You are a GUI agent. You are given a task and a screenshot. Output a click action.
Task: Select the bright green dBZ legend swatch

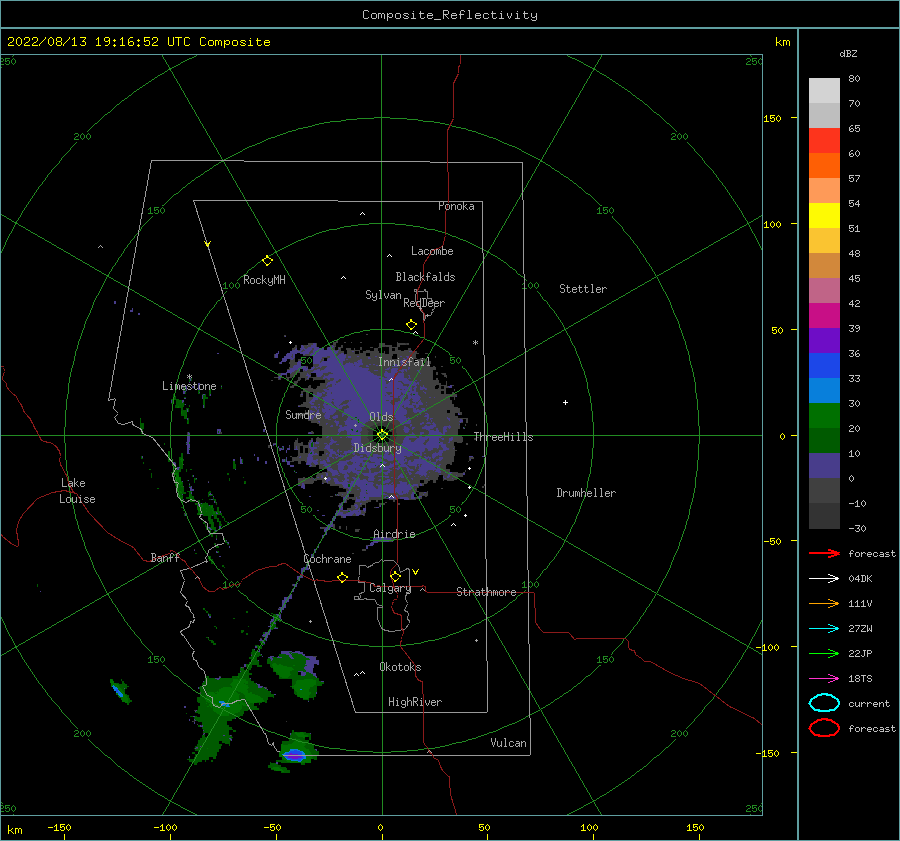[824, 416]
